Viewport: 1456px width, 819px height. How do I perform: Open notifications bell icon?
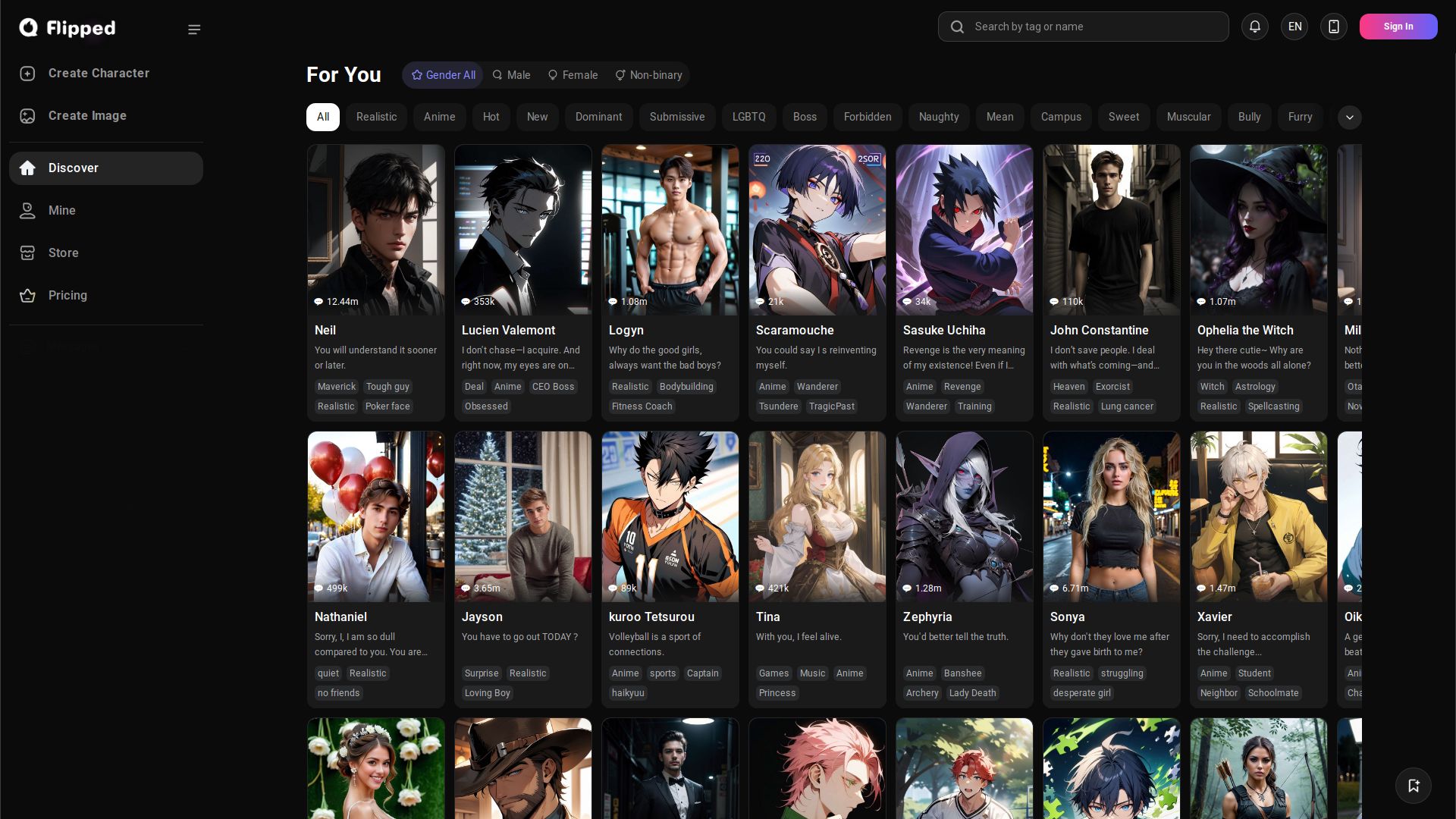point(1254,27)
